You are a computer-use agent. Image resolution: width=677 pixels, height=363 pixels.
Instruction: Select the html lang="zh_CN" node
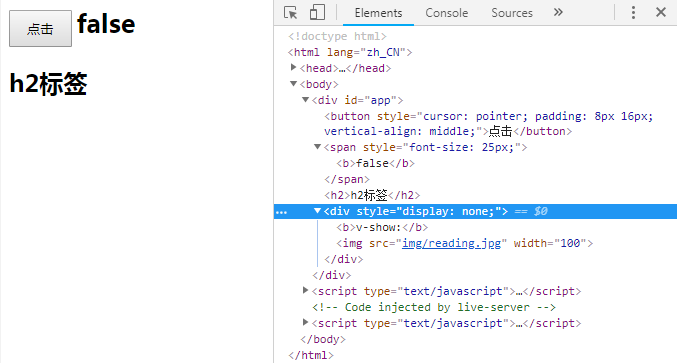(x=350, y=52)
